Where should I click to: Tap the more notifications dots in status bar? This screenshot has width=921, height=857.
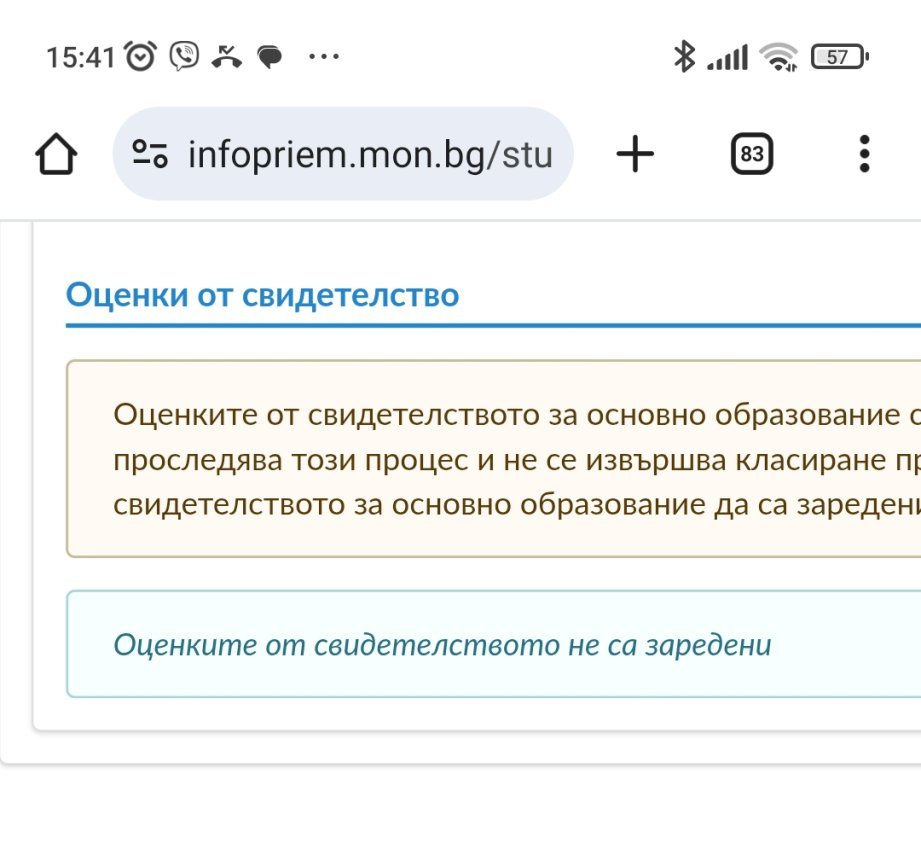[324, 57]
